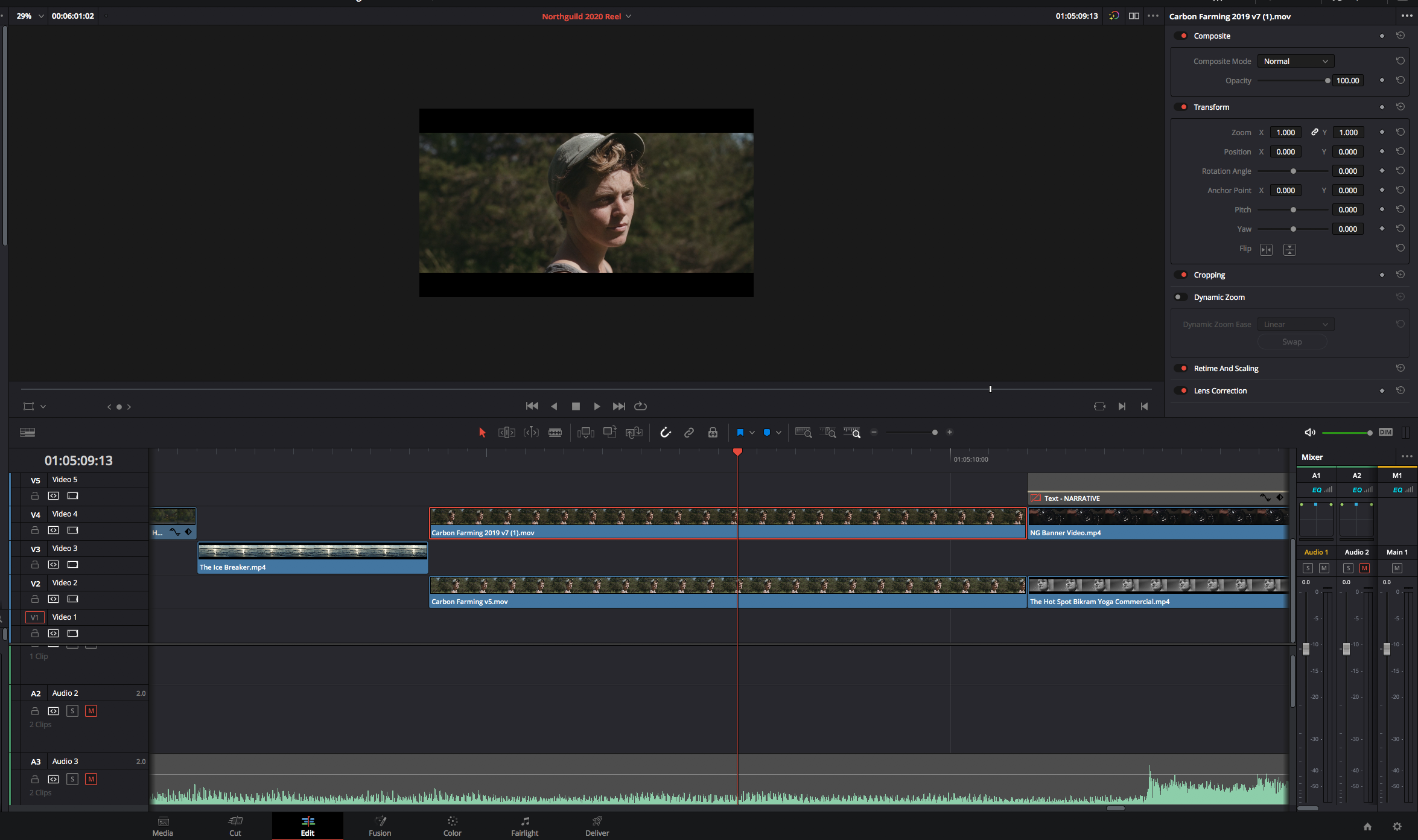1418x840 pixels.
Task: Add a blue Marker at playhead
Action: click(x=766, y=433)
